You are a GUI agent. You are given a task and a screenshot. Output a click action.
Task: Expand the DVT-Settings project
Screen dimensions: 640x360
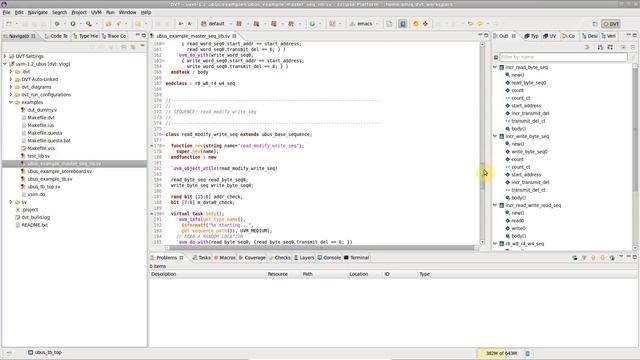[5, 56]
